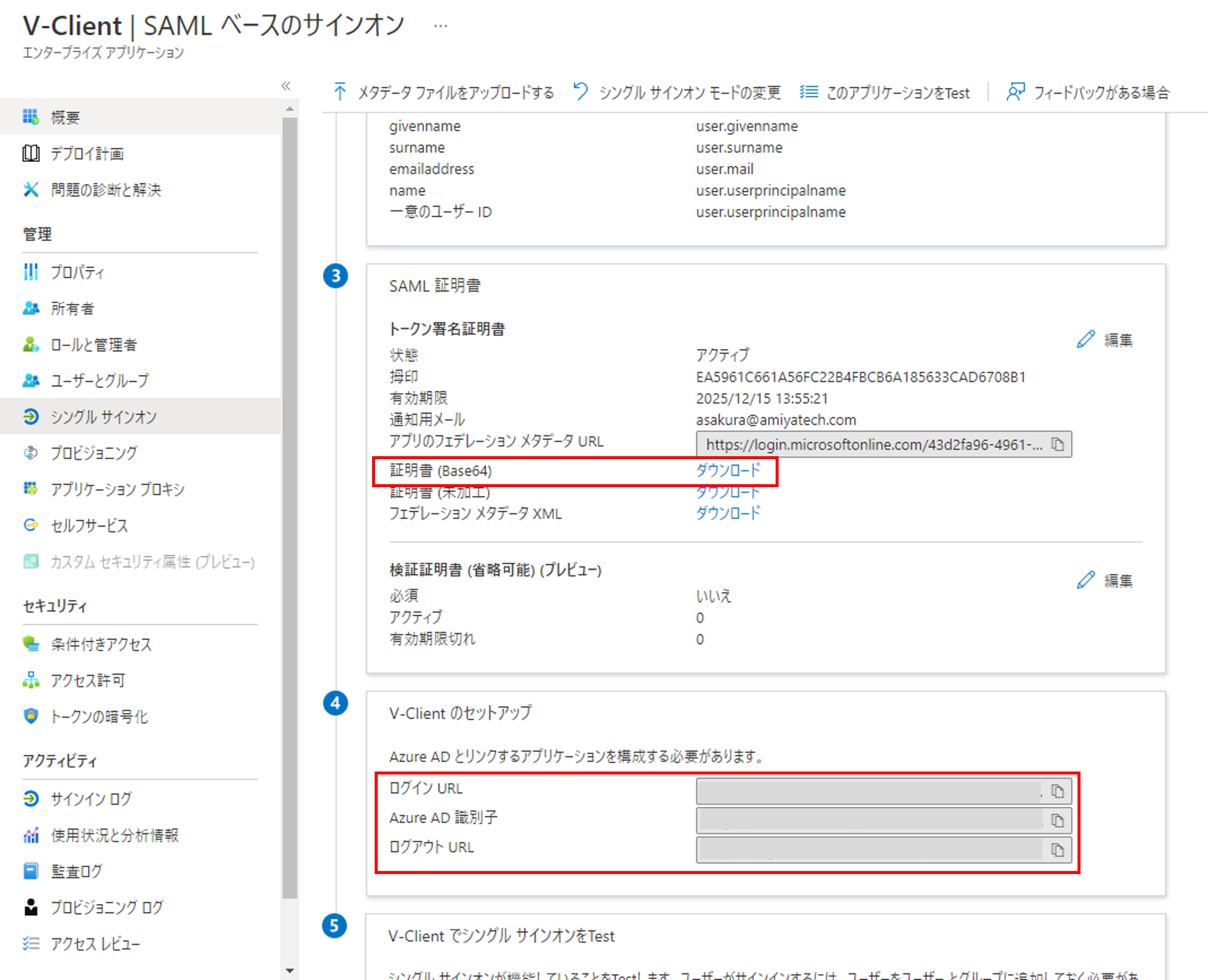Open the more options ellipsis by title

[x=441, y=26]
